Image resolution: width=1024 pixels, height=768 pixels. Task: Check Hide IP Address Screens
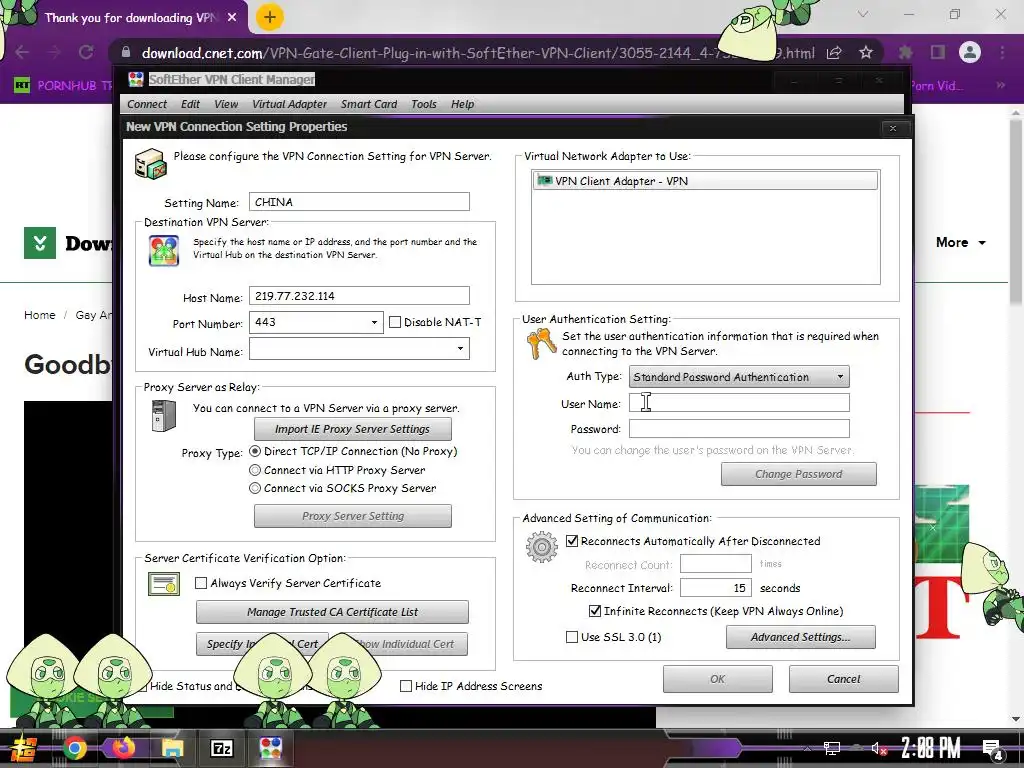406,686
